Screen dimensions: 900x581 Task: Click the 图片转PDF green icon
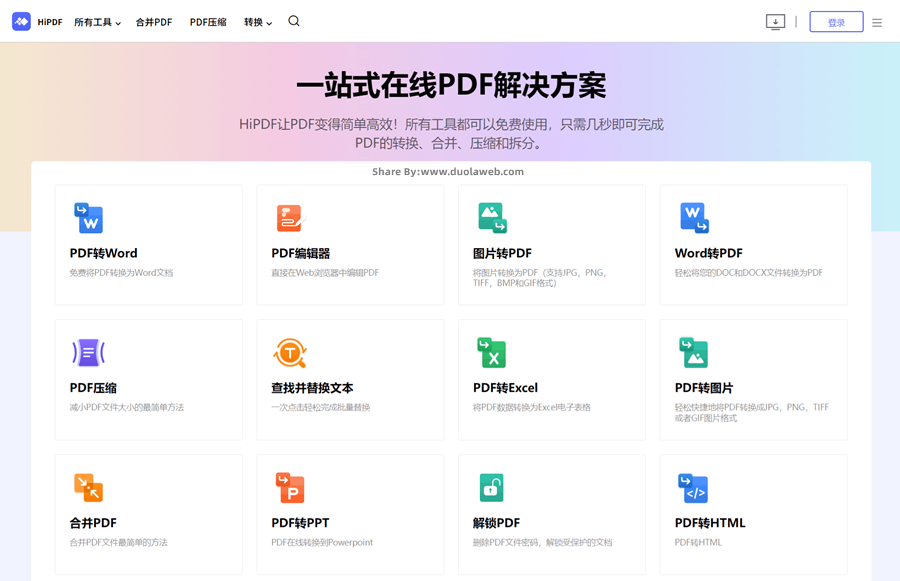(x=492, y=218)
